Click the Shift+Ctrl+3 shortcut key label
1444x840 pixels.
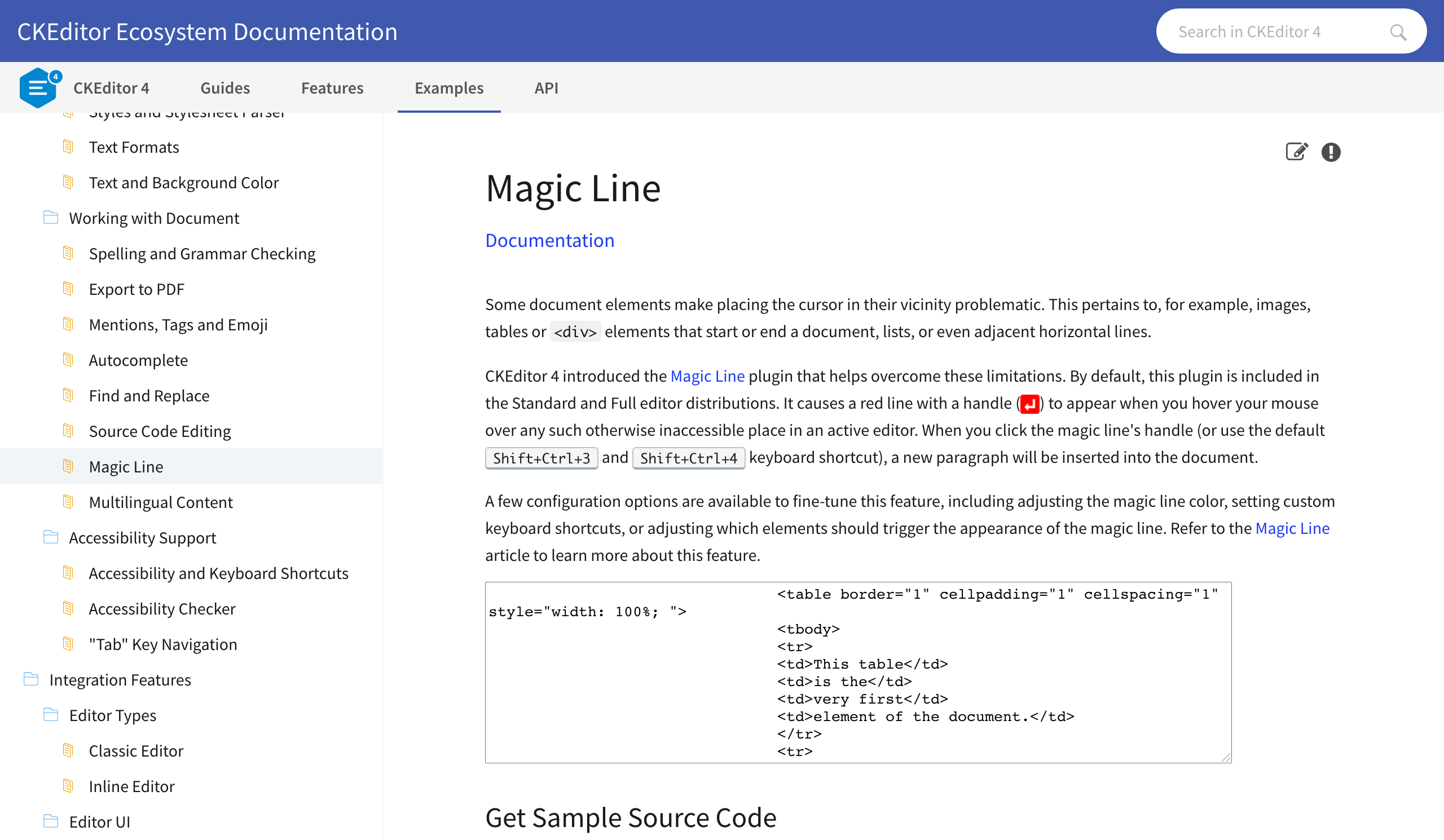pos(541,458)
